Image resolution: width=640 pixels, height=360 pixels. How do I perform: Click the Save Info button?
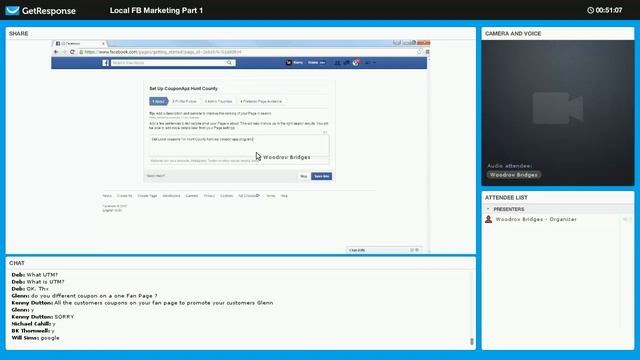click(322, 176)
